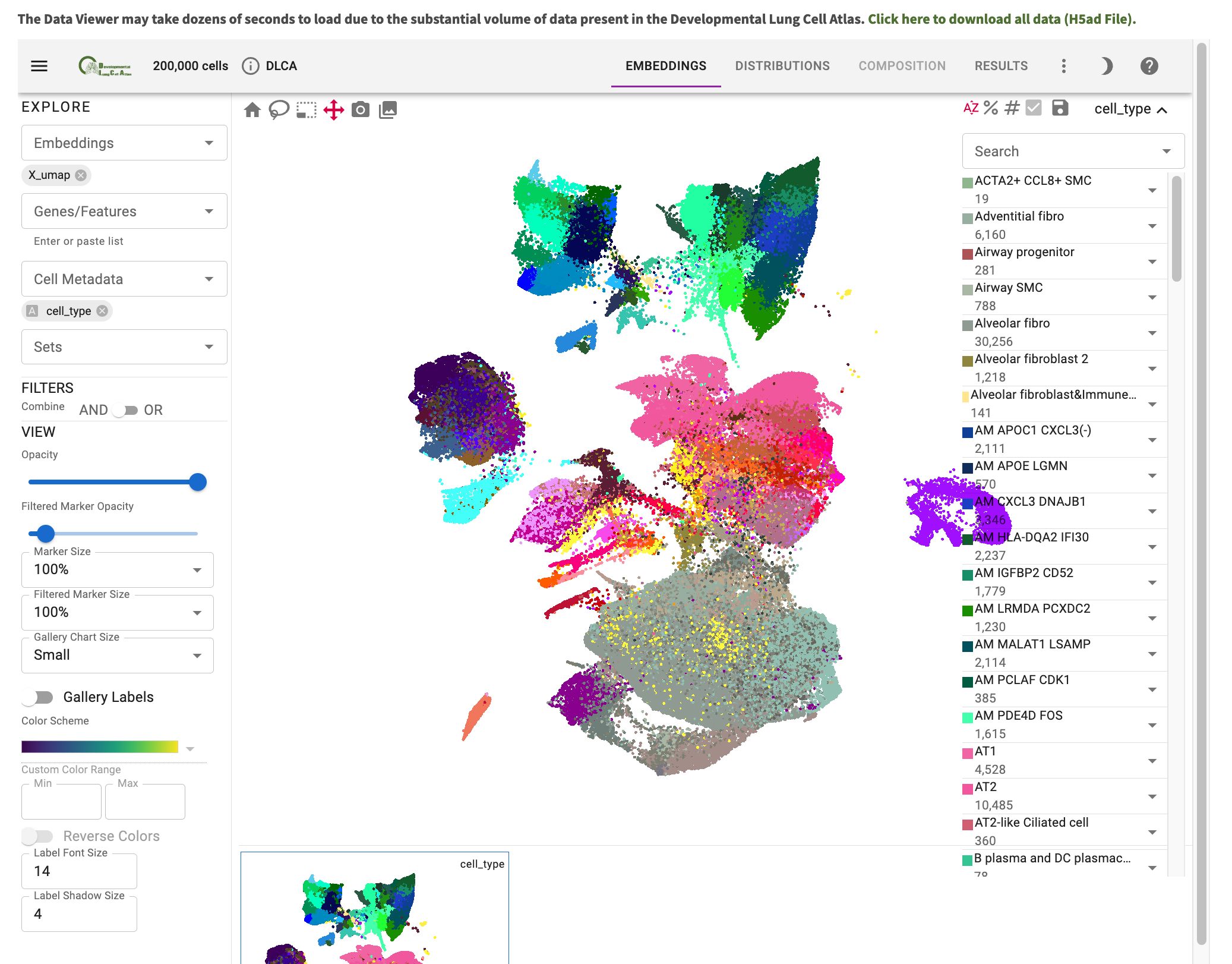
Task: Expand the Marker Size dropdown
Action: pos(118,569)
